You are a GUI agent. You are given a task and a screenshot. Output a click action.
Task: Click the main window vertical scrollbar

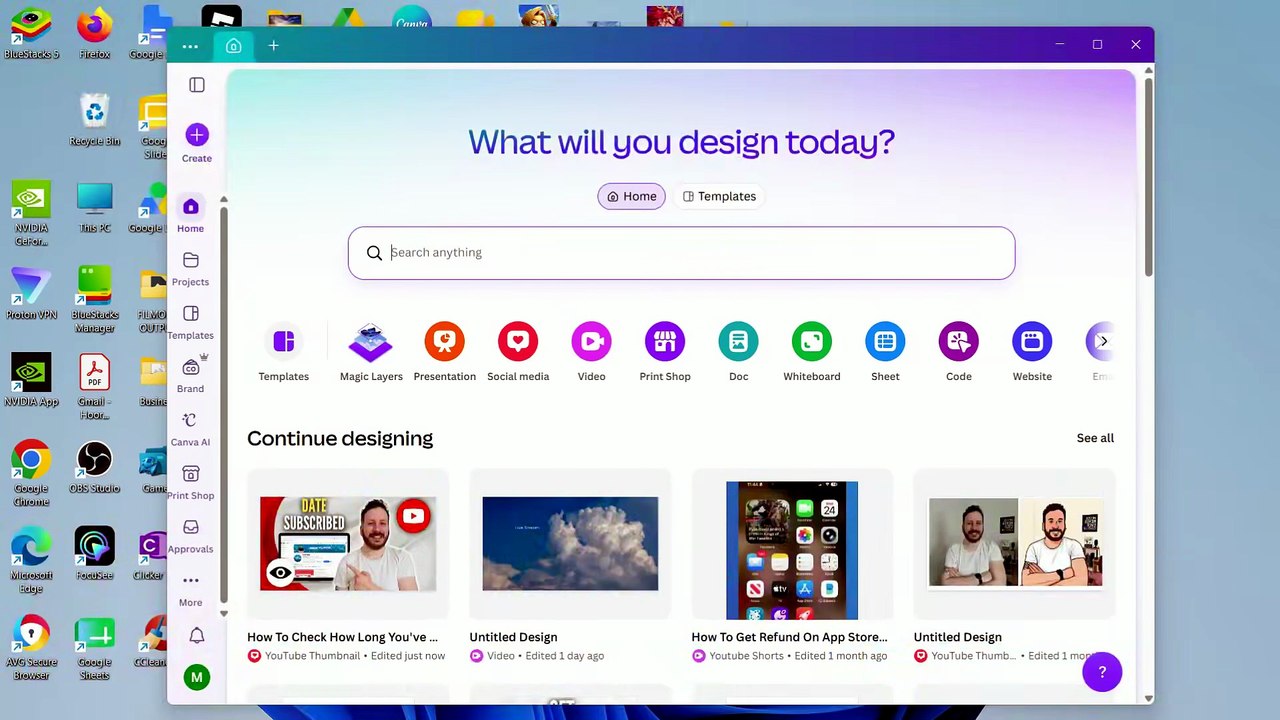pyautogui.click(x=1148, y=176)
